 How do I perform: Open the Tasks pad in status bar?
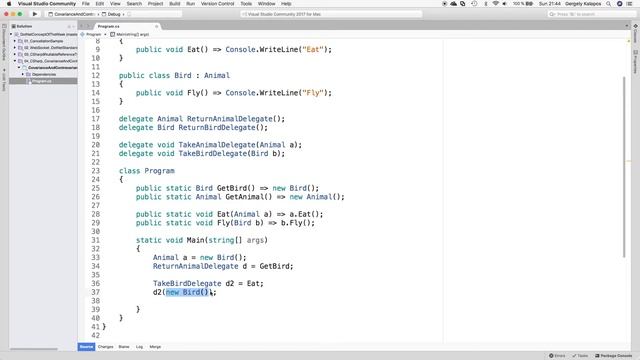tap(580, 356)
